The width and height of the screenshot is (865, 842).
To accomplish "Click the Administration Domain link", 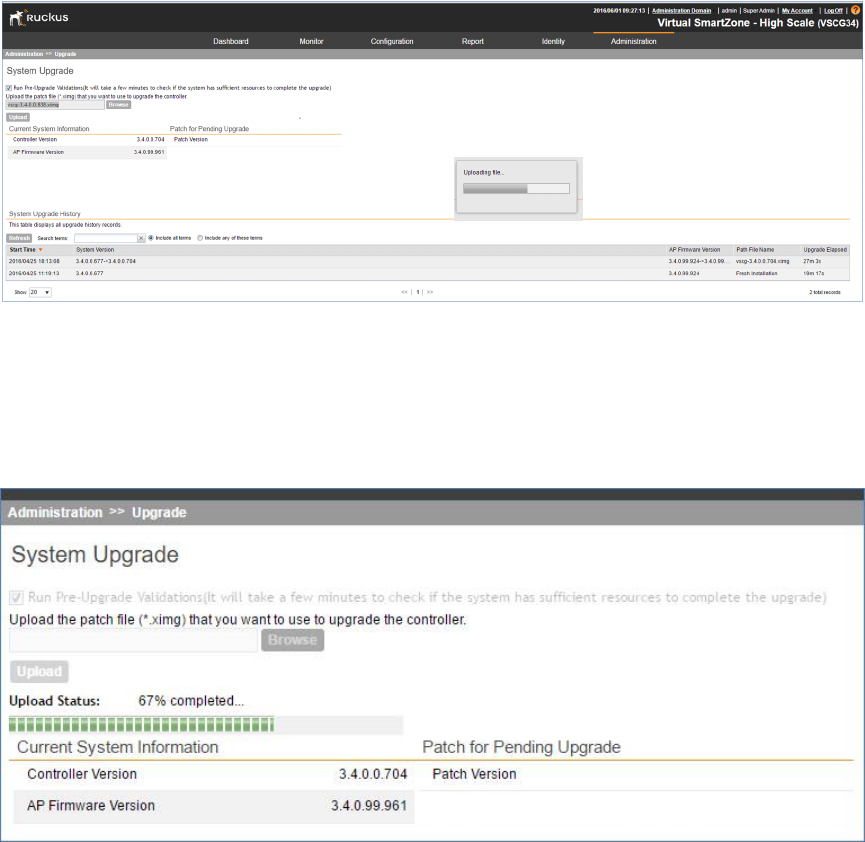I will pos(681,10).
